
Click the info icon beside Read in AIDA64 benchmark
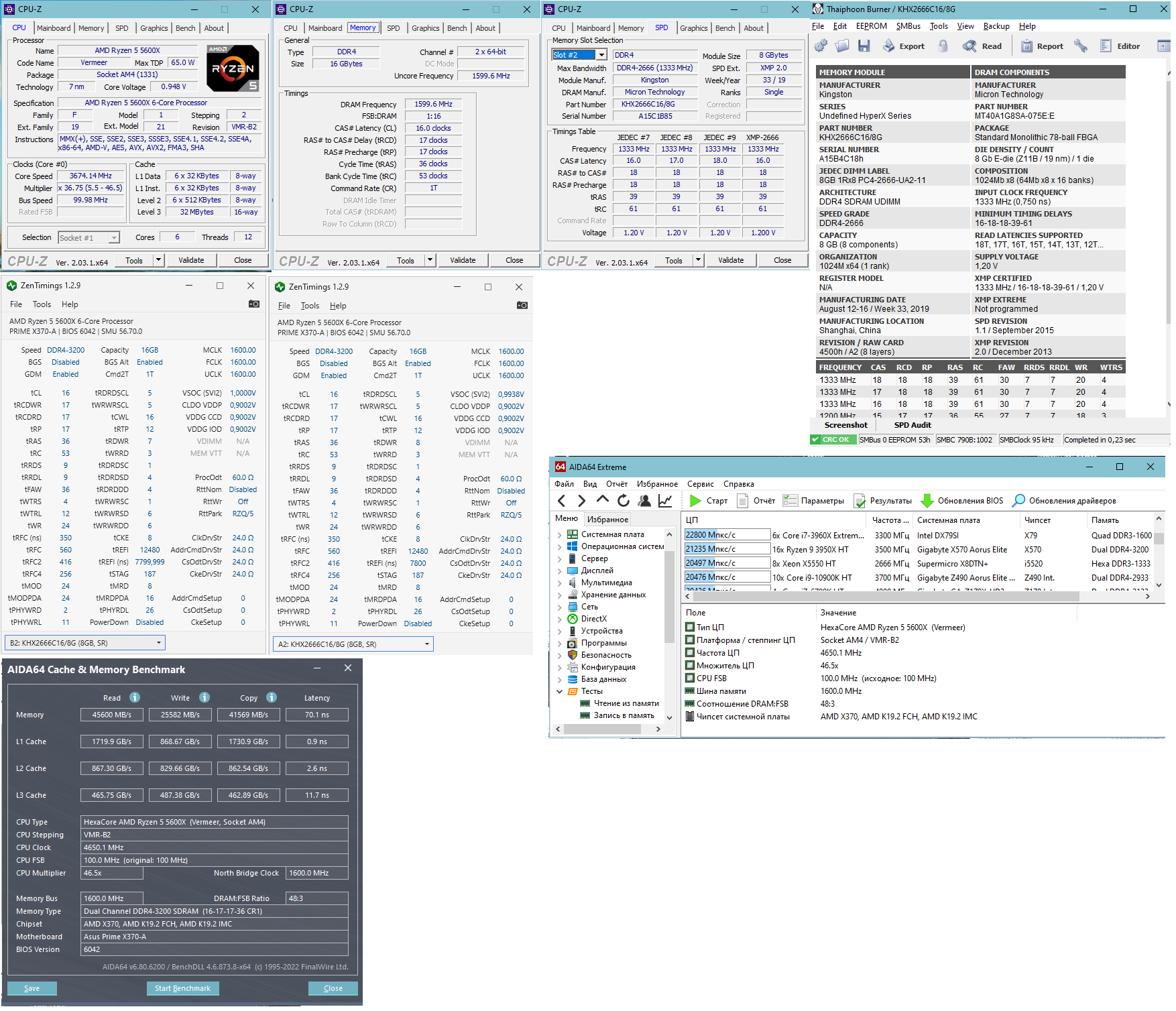pyautogui.click(x=135, y=698)
